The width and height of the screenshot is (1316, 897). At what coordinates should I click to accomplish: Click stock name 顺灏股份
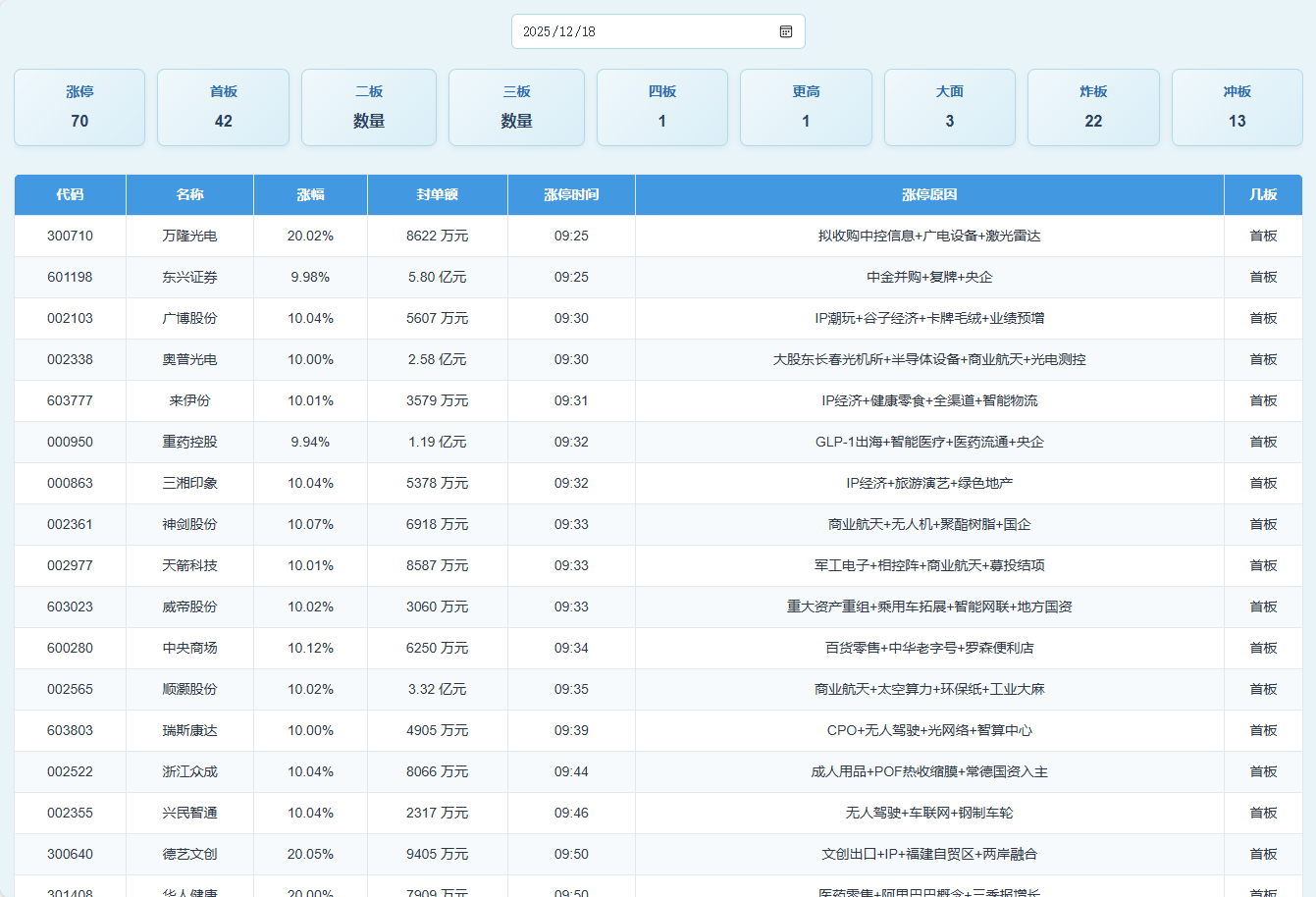coord(189,689)
